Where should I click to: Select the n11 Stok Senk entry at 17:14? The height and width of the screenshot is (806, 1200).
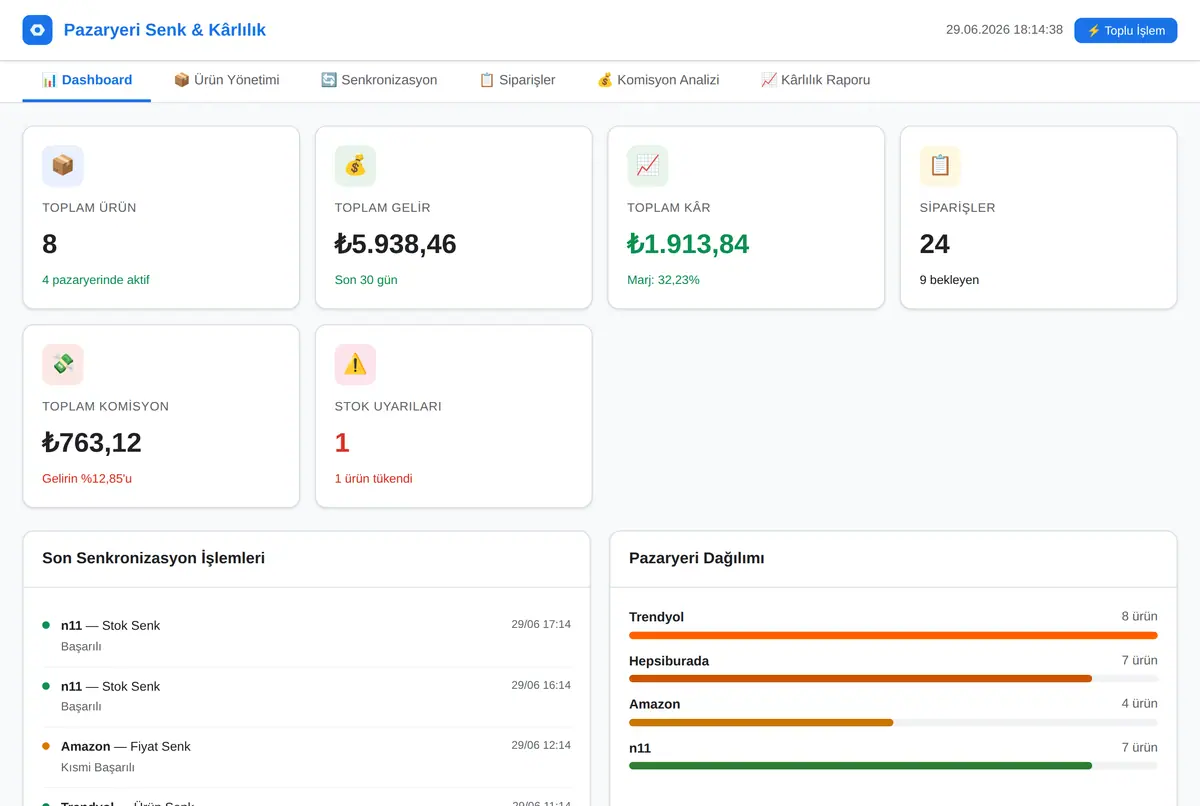click(306, 636)
